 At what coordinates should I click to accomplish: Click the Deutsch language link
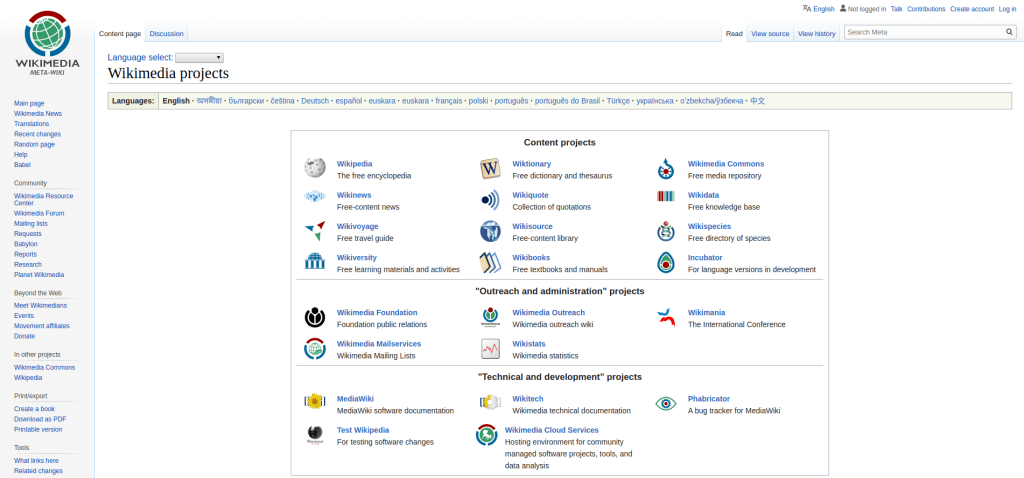(315, 101)
